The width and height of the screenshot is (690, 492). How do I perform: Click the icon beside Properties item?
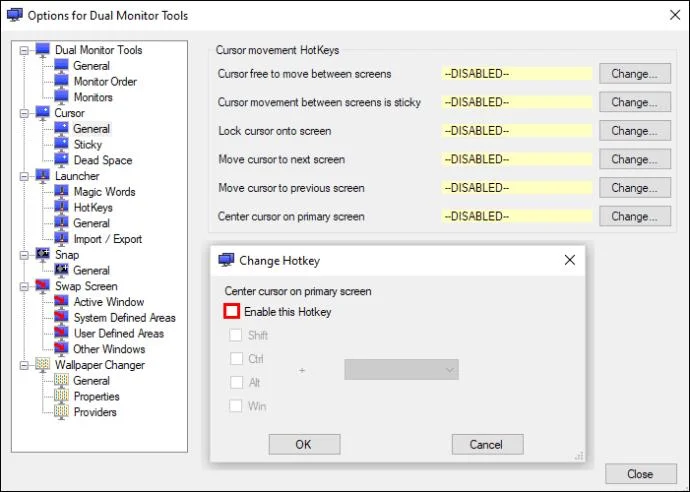click(x=61, y=396)
